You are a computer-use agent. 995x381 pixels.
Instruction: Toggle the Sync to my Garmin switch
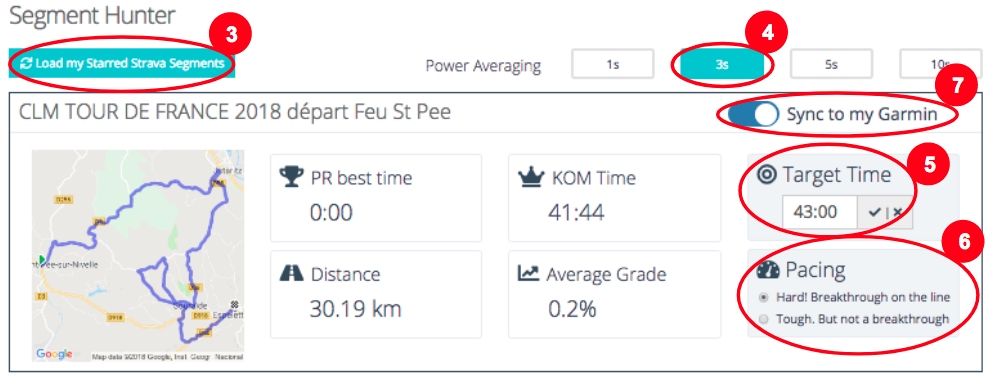coord(753,114)
